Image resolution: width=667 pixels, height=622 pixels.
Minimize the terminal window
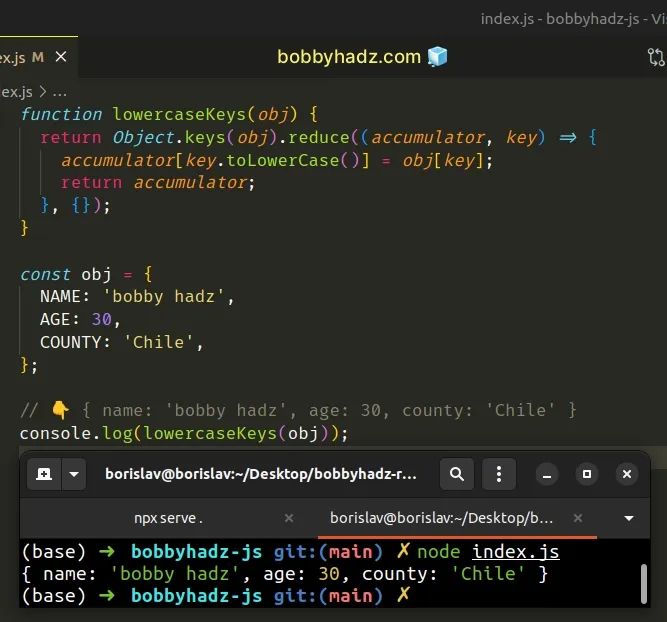[547, 474]
